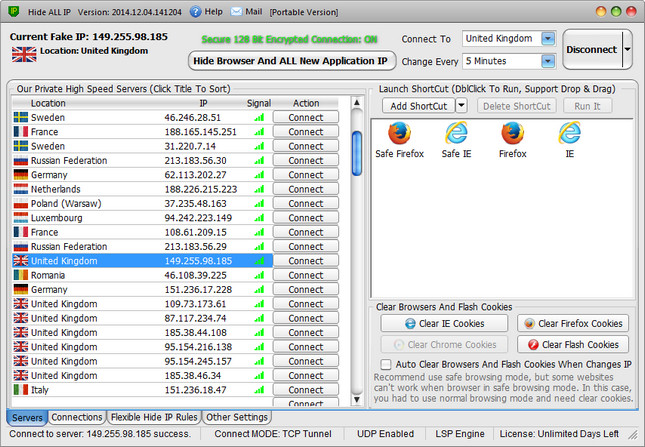645x447 pixels.
Task: Go to the Other Settings tab
Action: tap(237, 417)
